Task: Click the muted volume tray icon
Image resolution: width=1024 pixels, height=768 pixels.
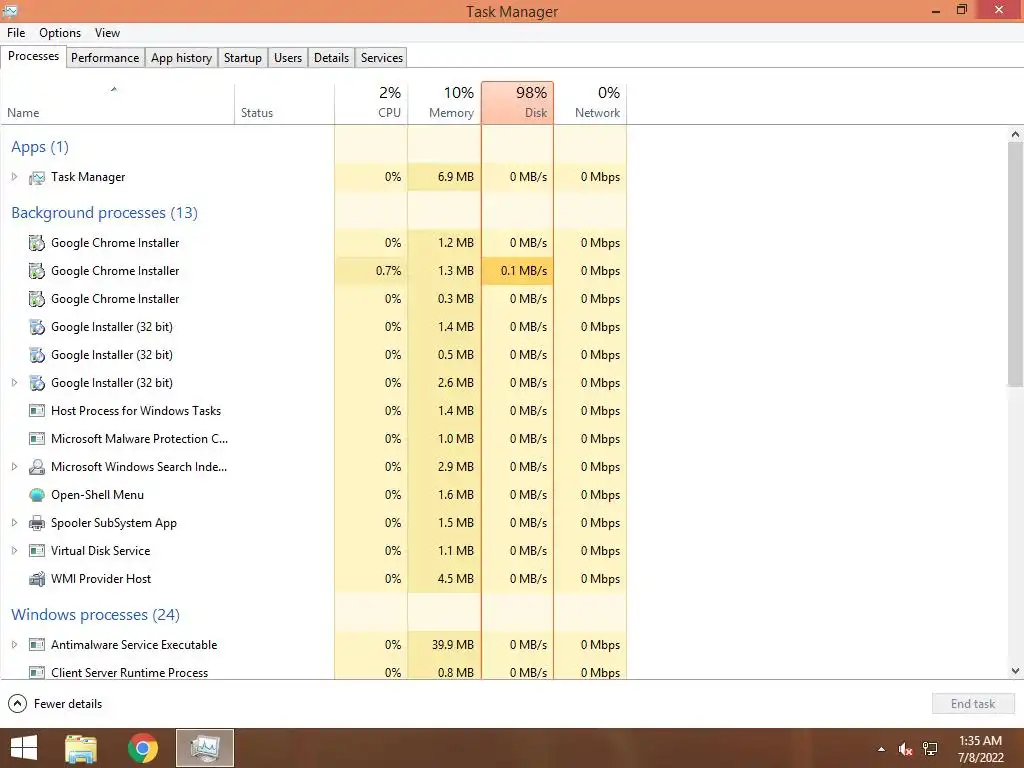Action: 905,749
